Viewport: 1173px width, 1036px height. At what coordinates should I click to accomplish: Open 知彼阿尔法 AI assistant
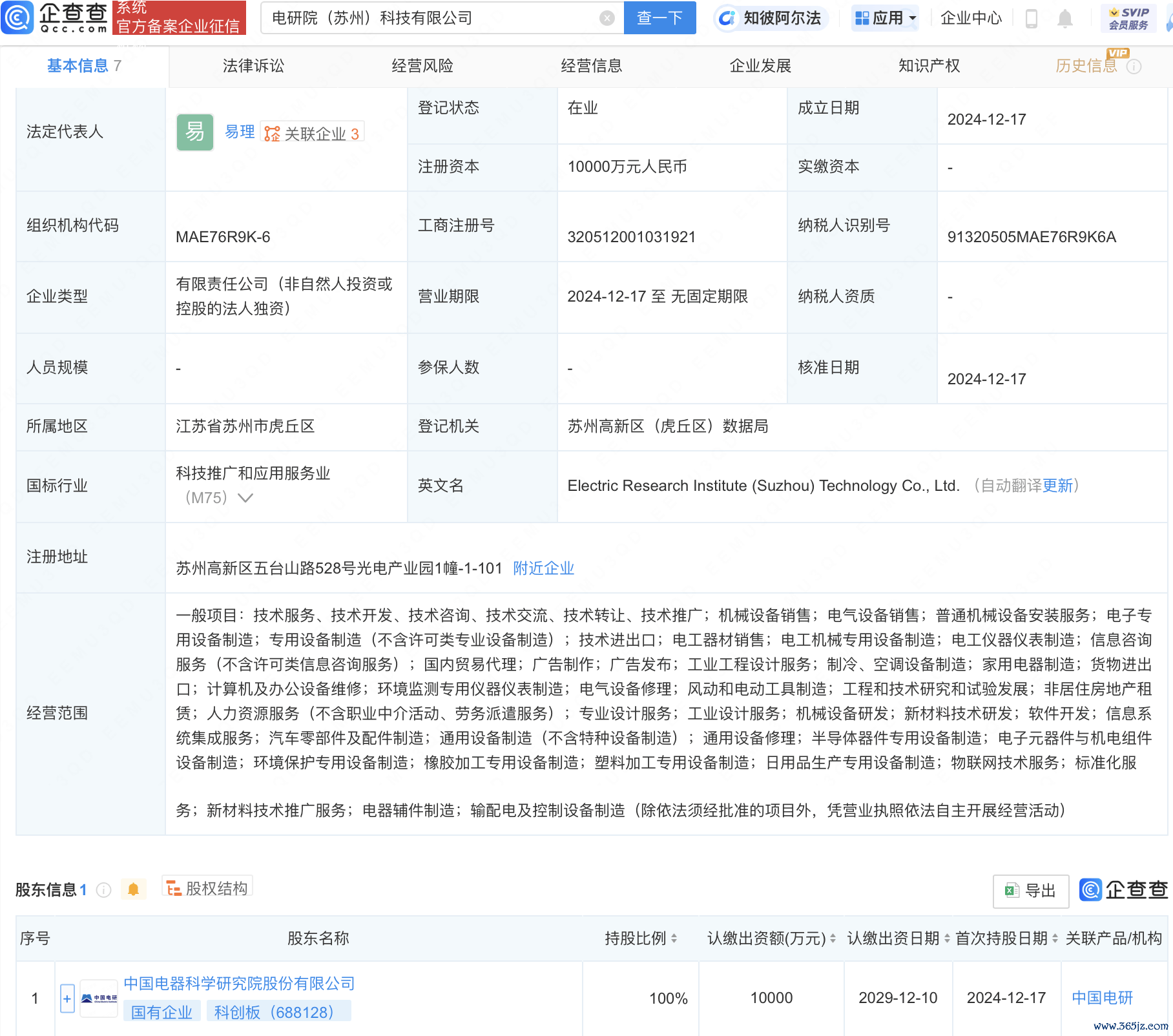pos(771,18)
